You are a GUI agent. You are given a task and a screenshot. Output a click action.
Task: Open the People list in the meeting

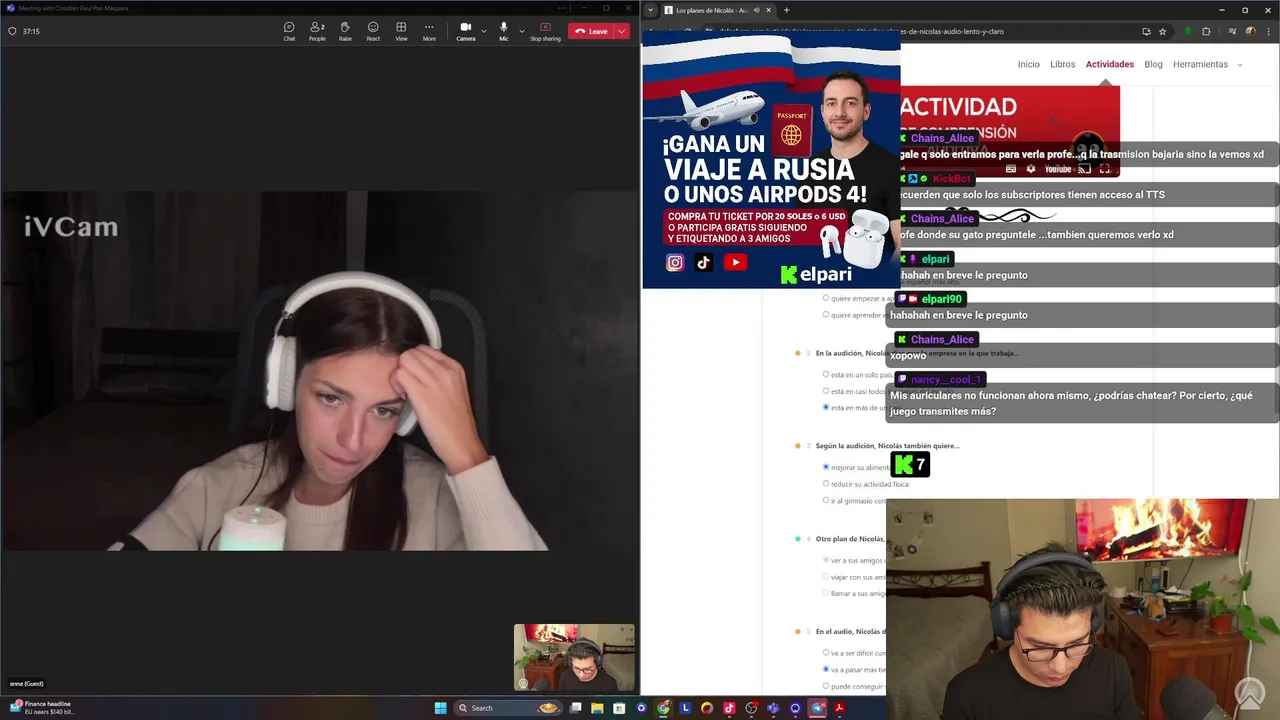pos(317,31)
